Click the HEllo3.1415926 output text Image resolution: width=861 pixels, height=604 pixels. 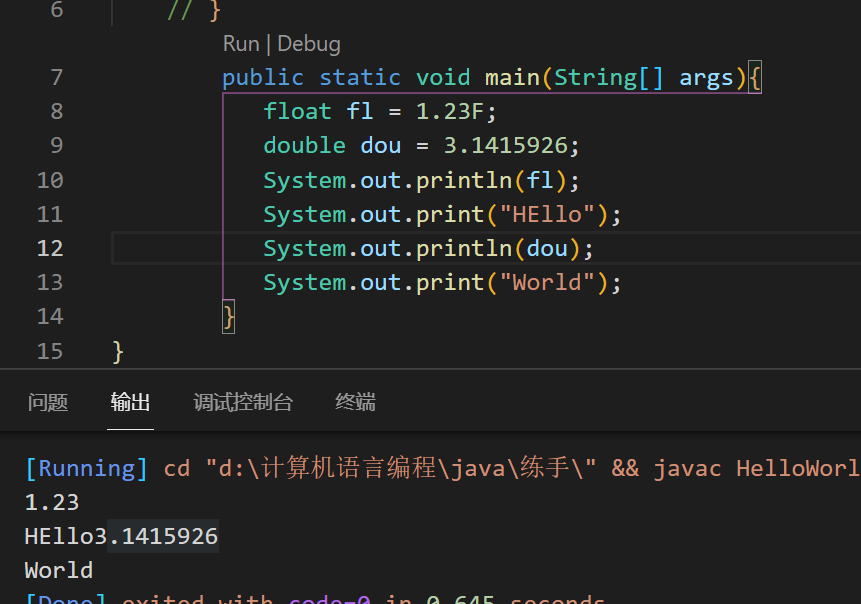pos(120,536)
